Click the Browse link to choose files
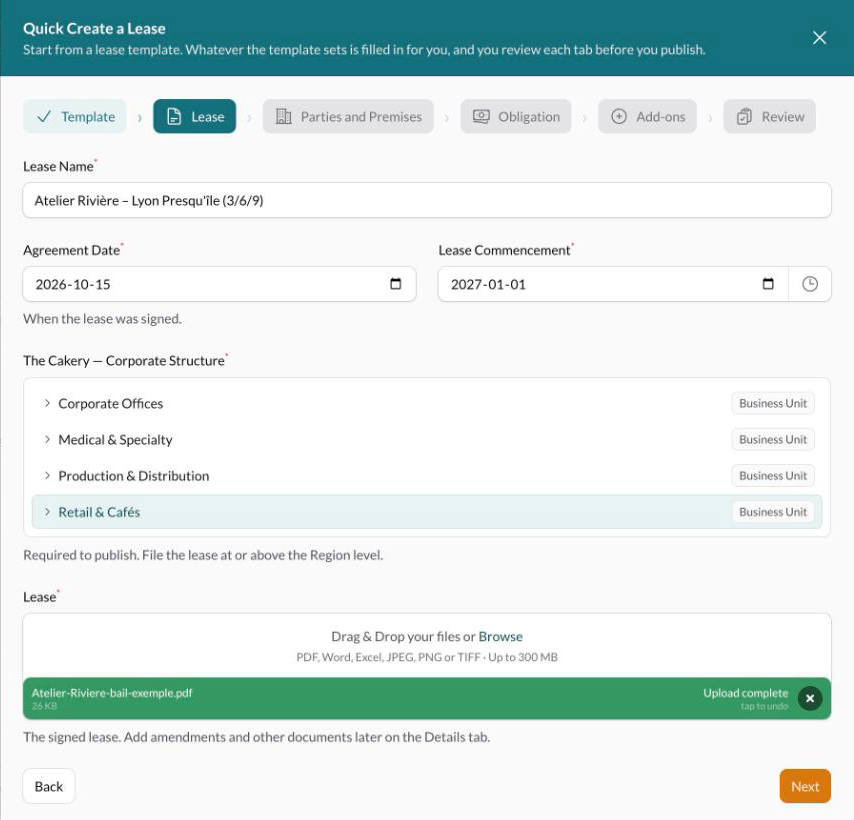 point(500,637)
